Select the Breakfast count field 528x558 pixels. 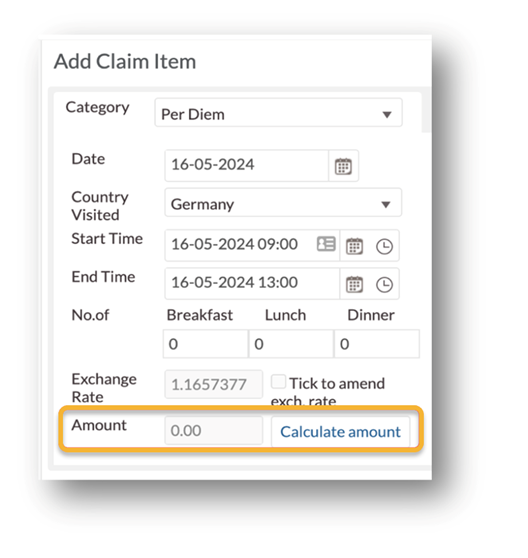tap(205, 344)
